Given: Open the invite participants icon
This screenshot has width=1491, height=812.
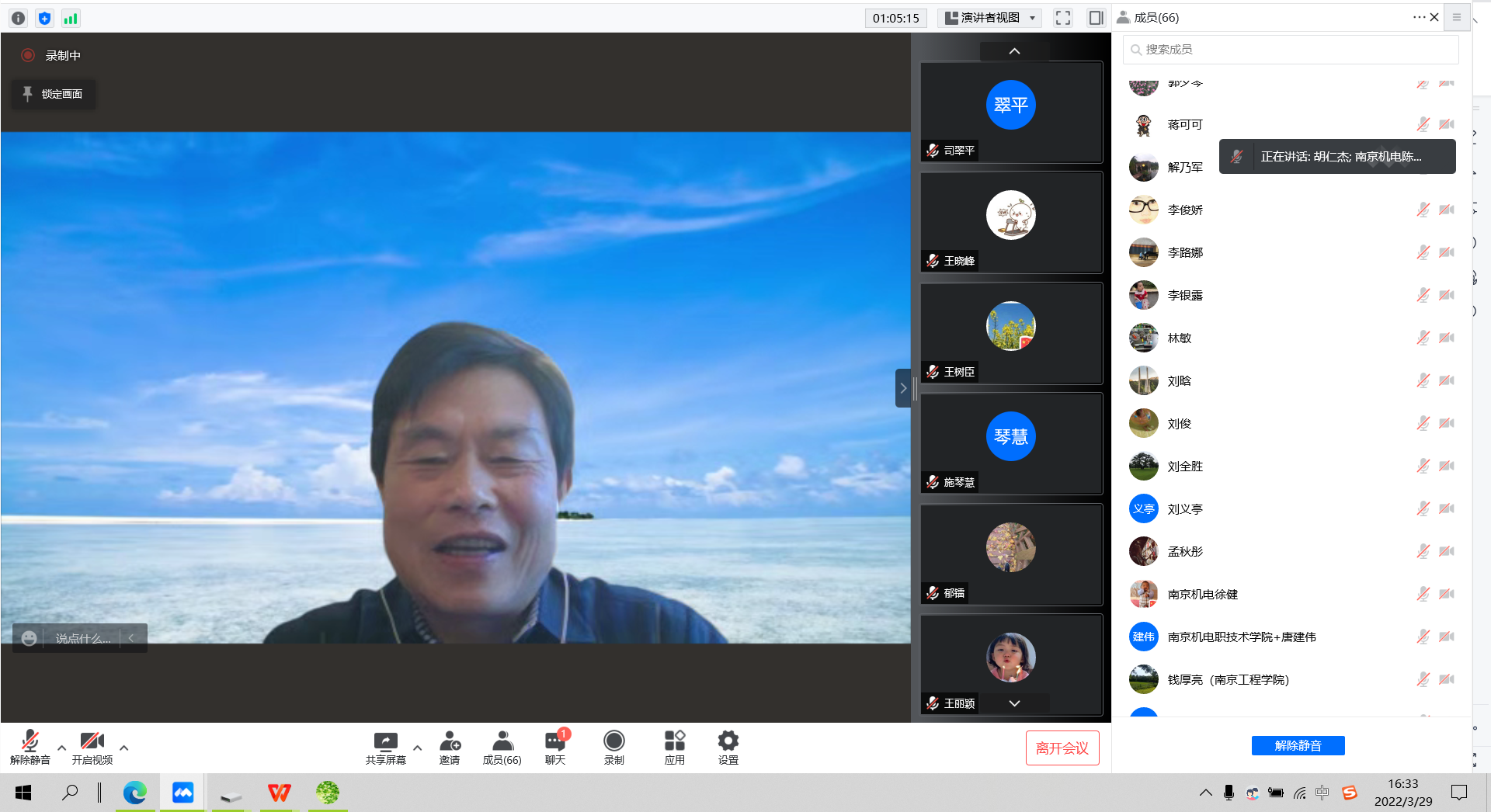Looking at the screenshot, I should pos(450,747).
